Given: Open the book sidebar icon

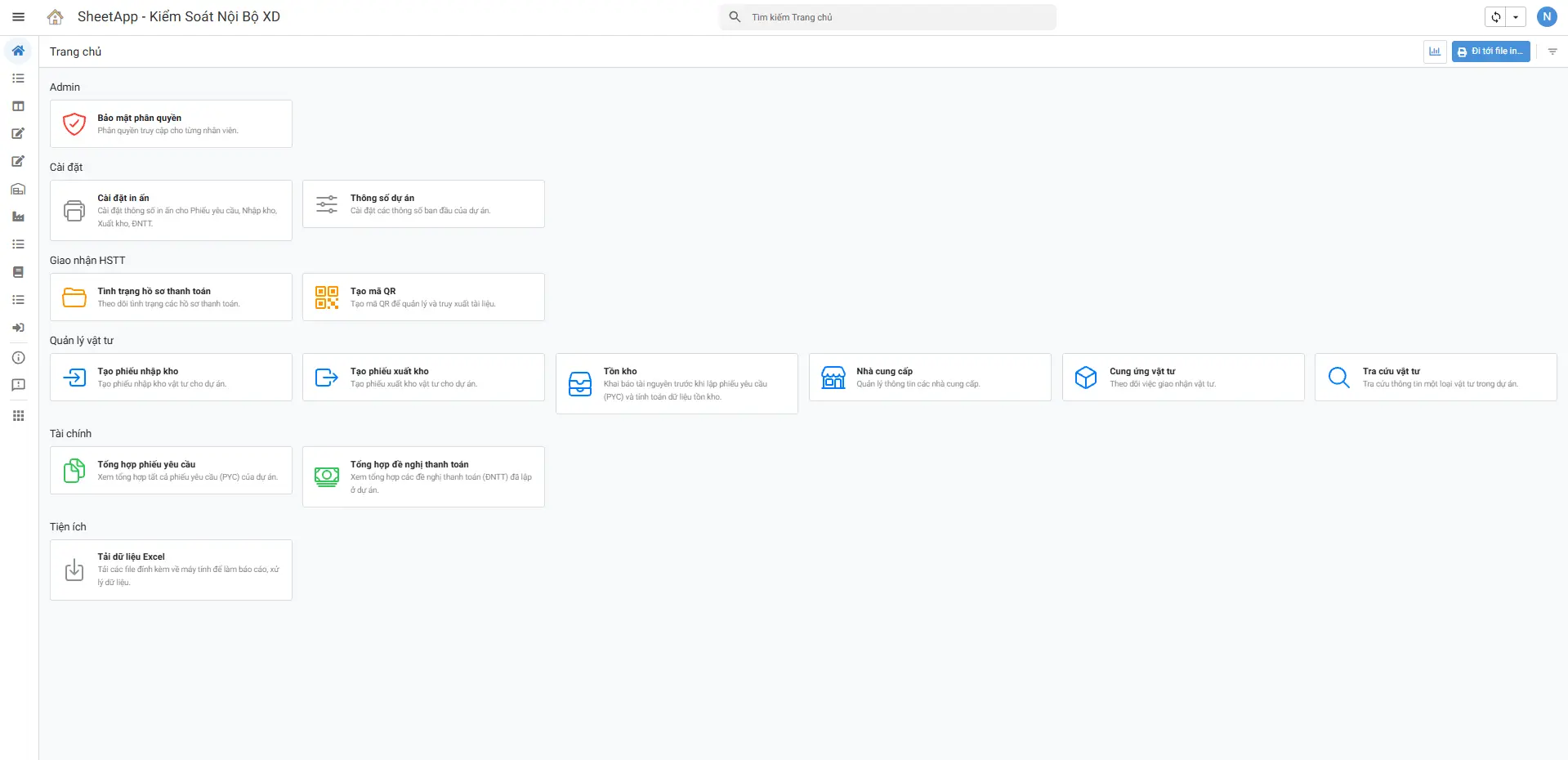Looking at the screenshot, I should coord(18,272).
